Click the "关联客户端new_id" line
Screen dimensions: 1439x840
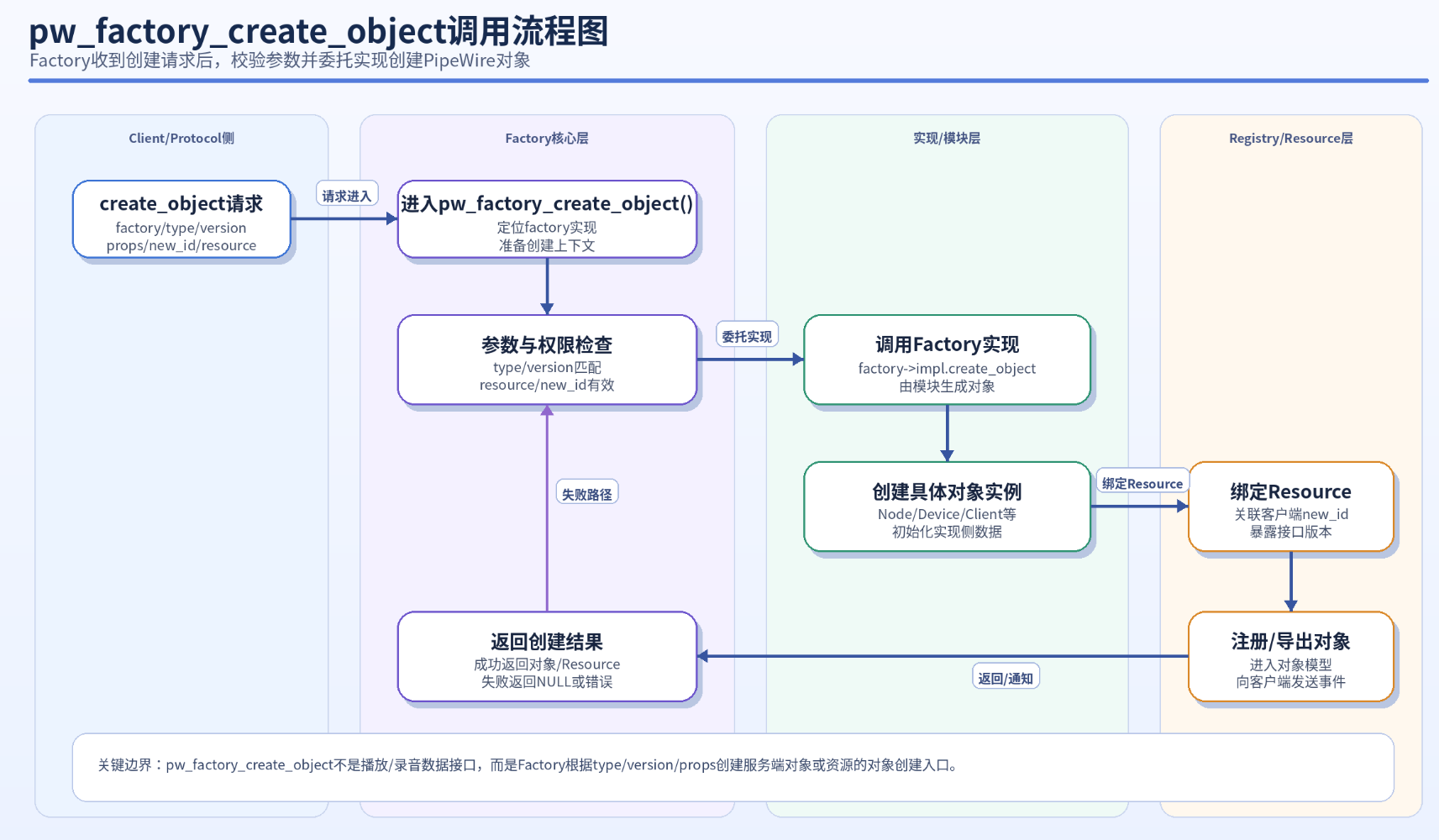pyautogui.click(x=1291, y=514)
